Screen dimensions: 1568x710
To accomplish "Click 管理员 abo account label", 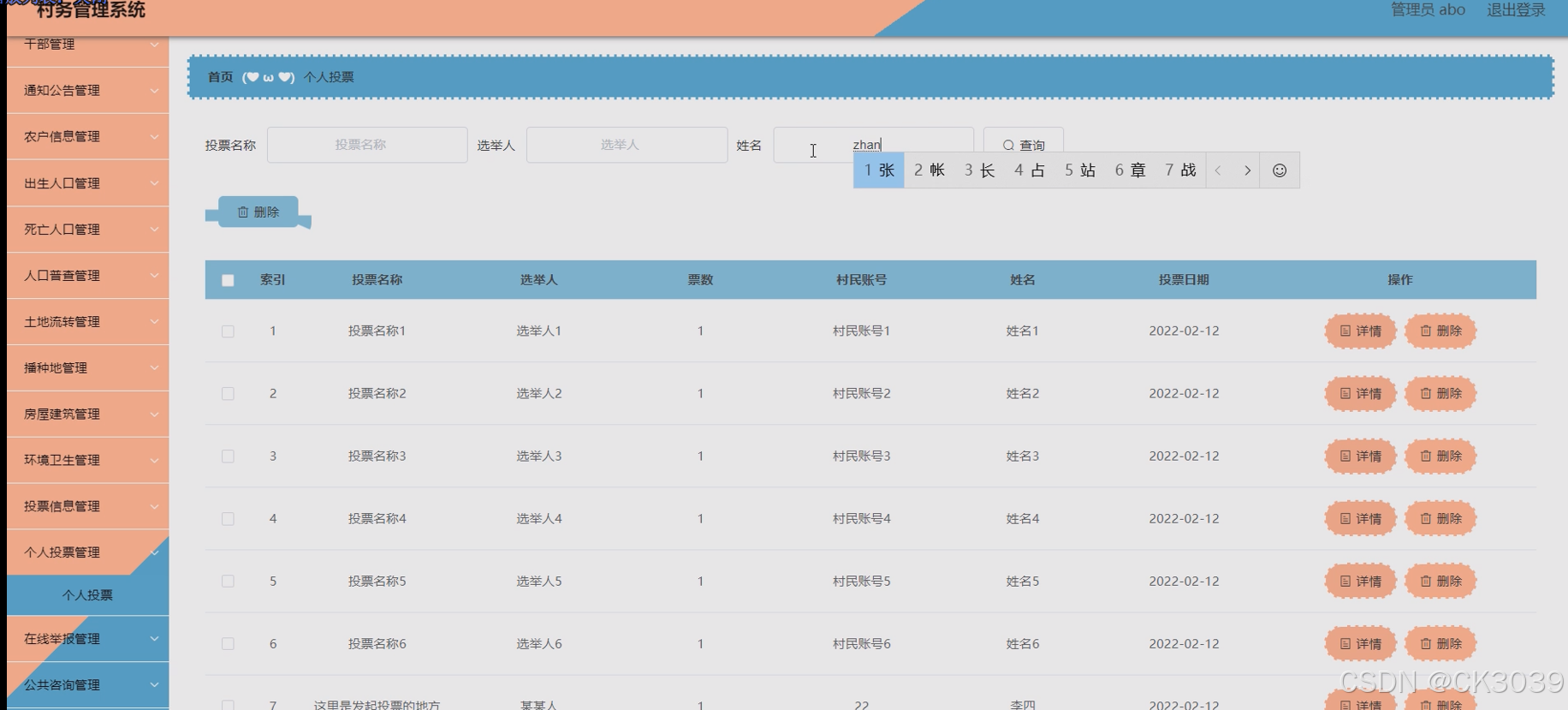I will [x=1428, y=10].
